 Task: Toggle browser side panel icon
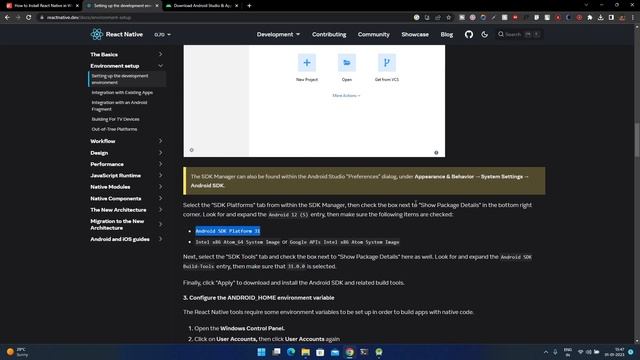coord(611,18)
